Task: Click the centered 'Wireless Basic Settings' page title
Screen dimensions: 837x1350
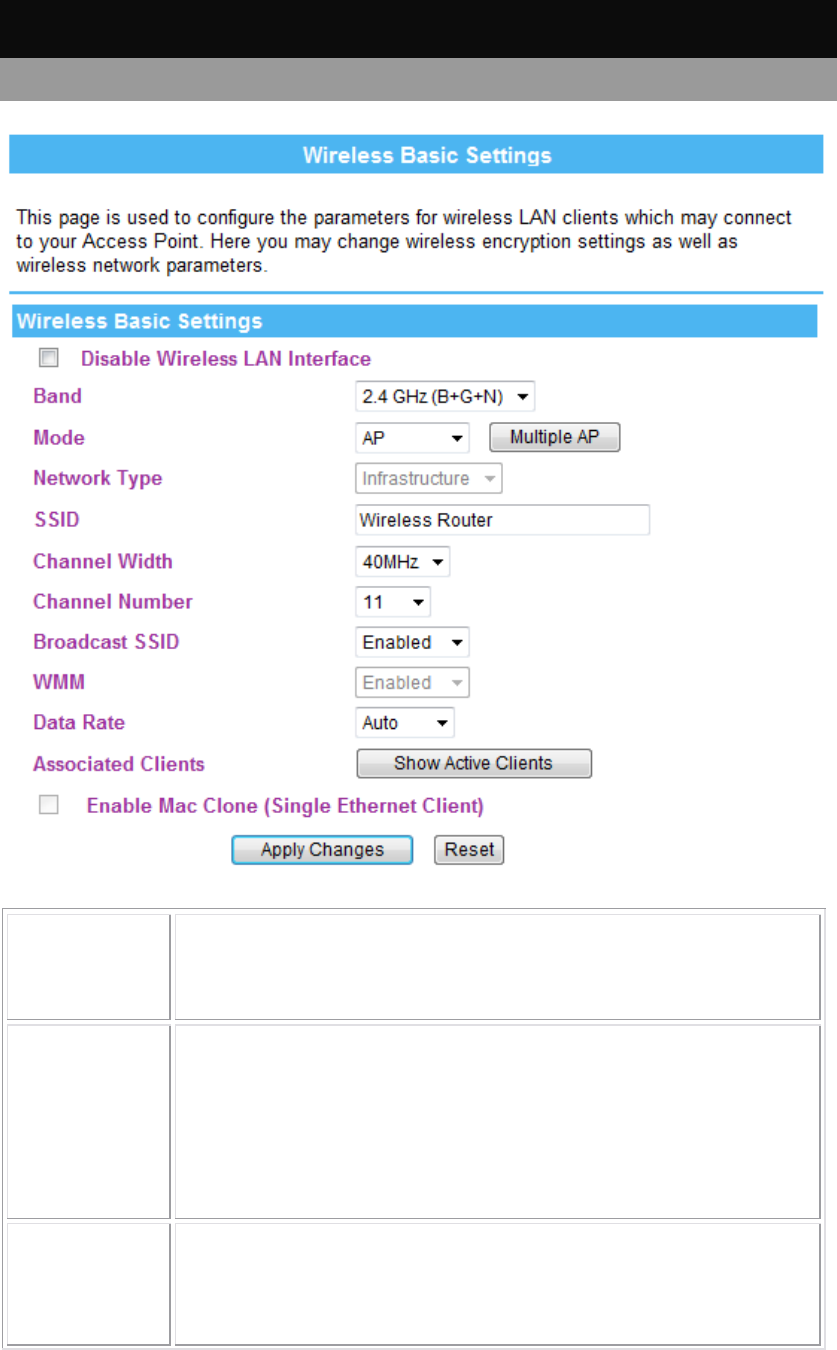Action: click(427, 156)
